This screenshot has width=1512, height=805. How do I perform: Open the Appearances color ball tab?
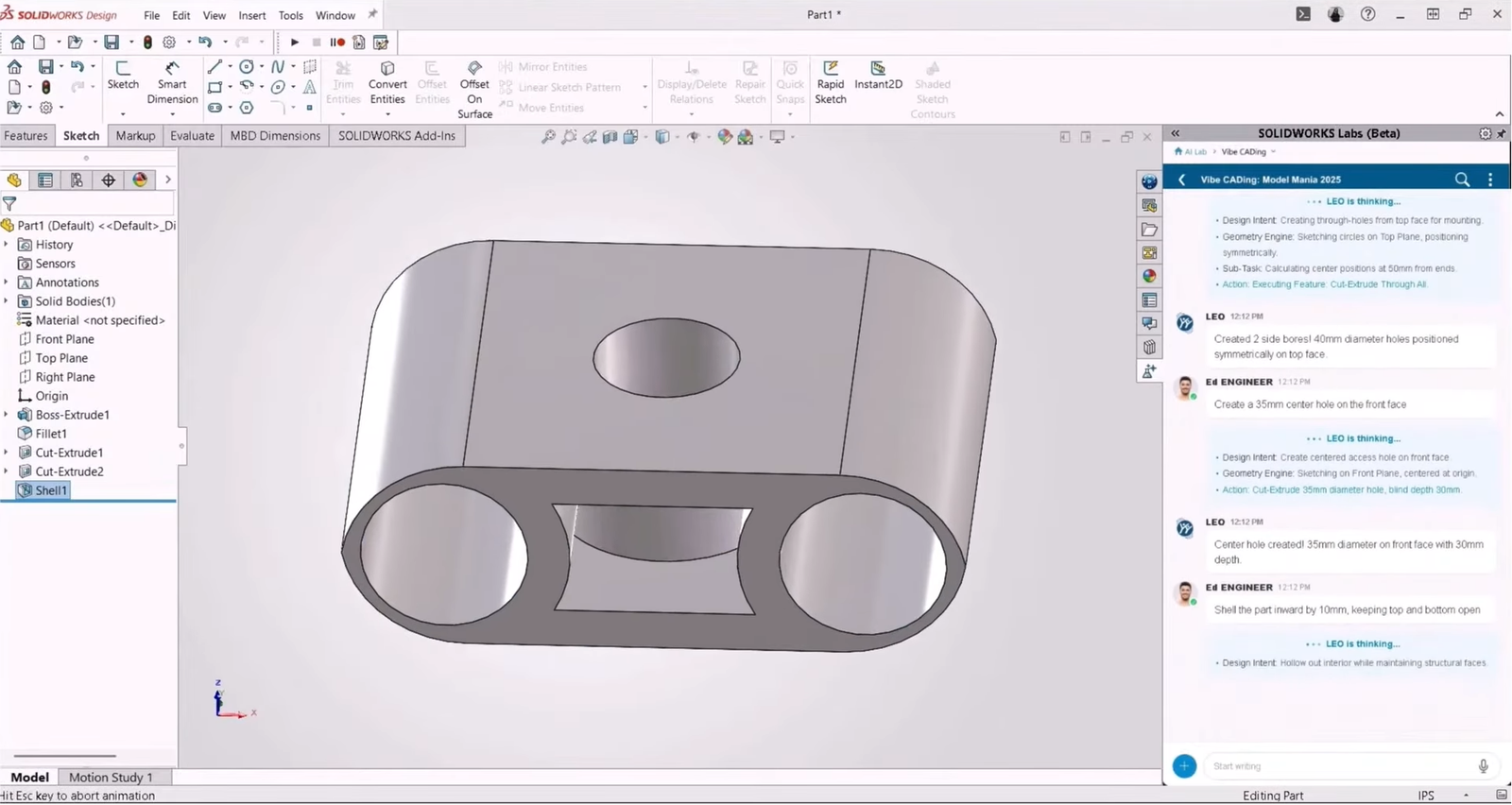pyautogui.click(x=140, y=180)
